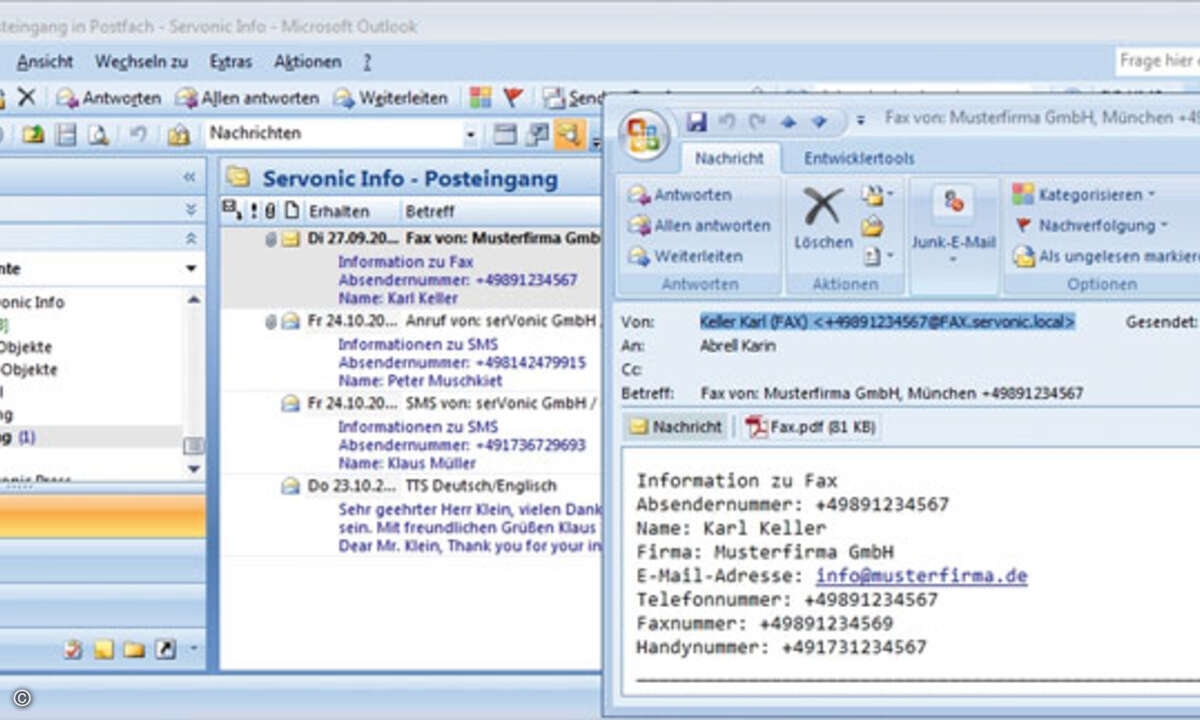Image resolution: width=1200 pixels, height=720 pixels.
Task: Click recipient Abrell Karin in An field
Action: click(740, 346)
